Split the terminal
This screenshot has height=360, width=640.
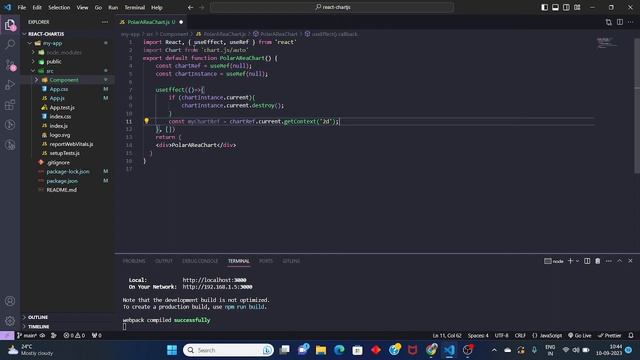coord(587,261)
